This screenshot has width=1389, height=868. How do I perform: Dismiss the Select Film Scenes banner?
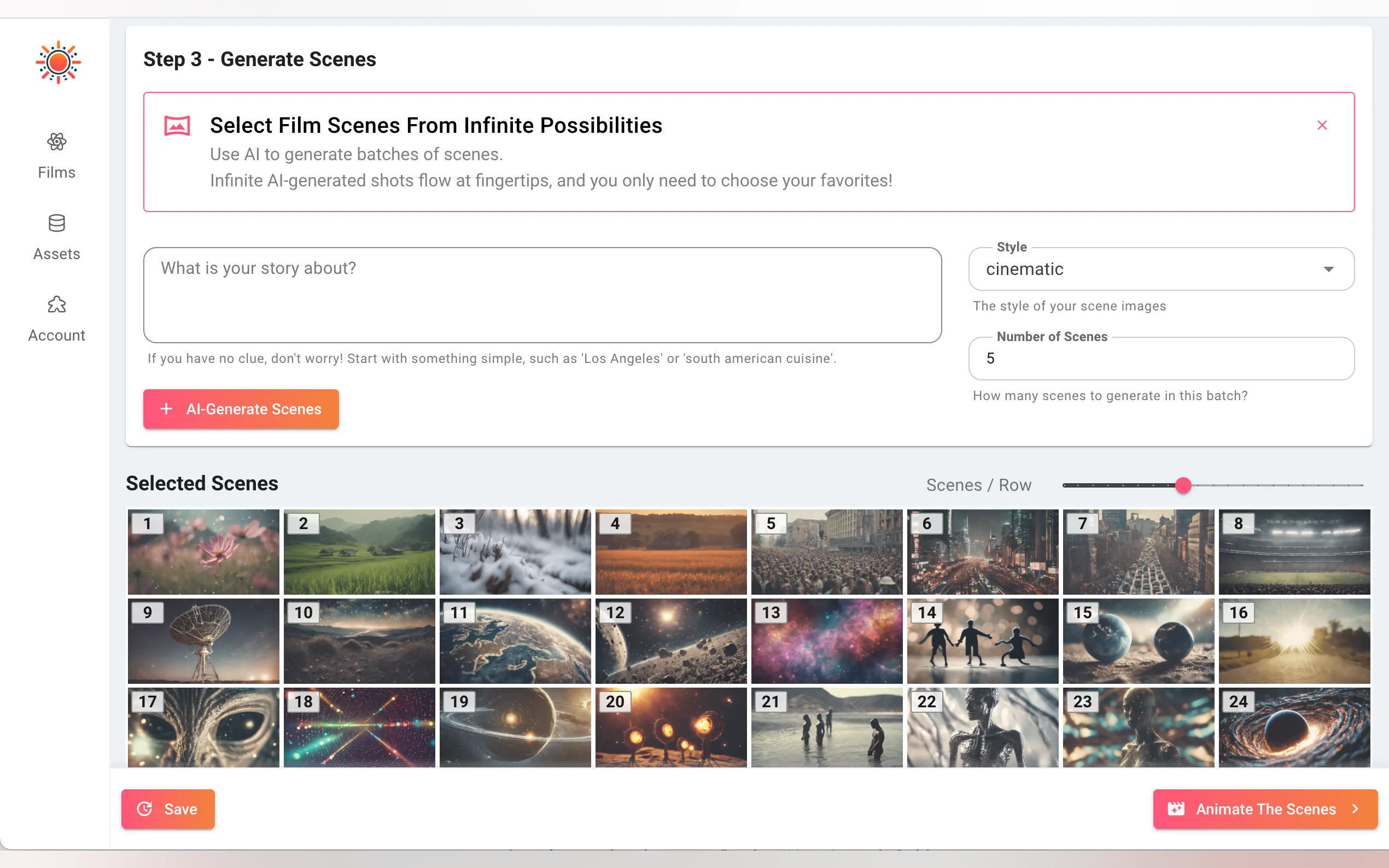(x=1322, y=125)
